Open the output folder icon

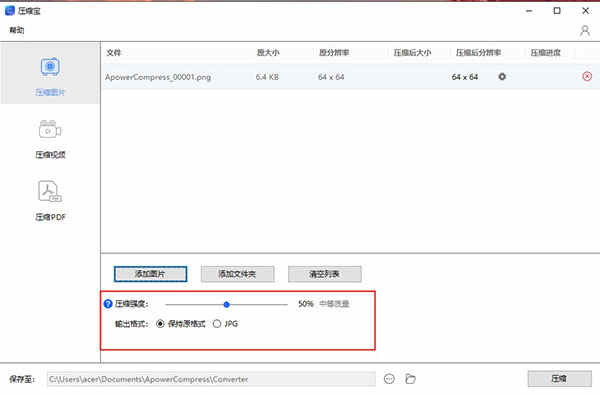pos(410,379)
